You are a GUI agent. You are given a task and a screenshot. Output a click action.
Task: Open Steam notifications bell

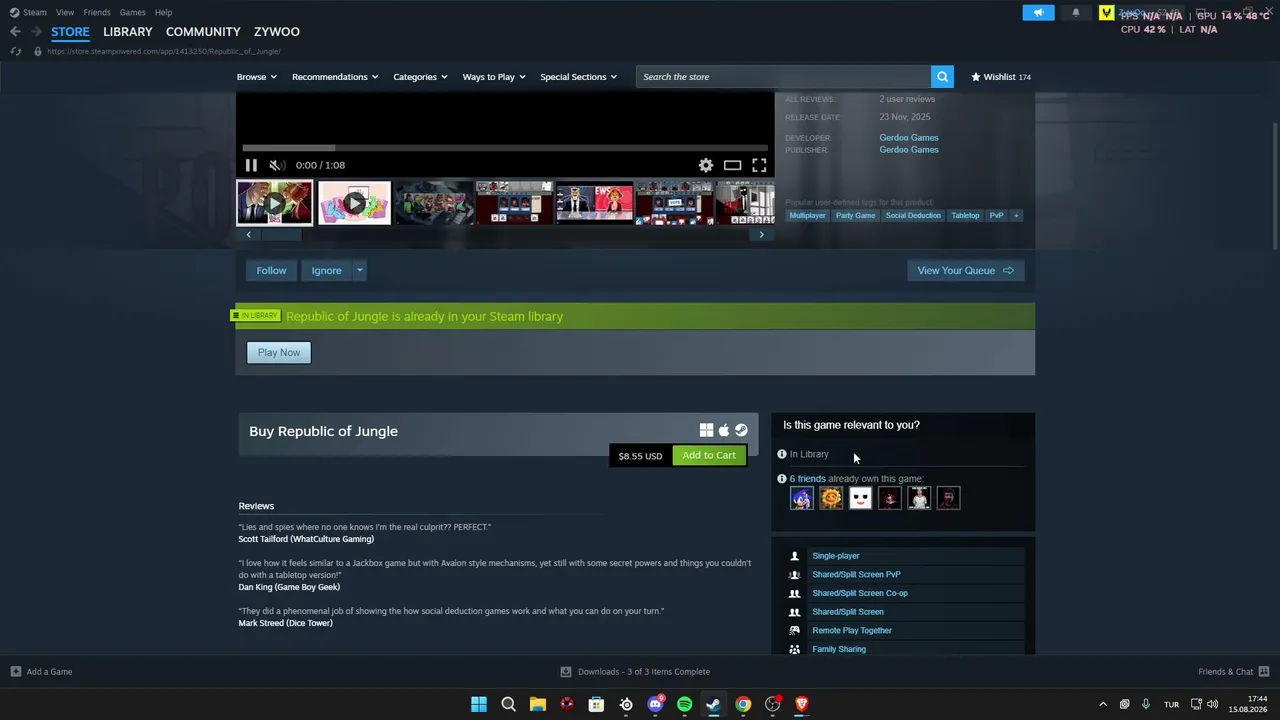[1076, 13]
